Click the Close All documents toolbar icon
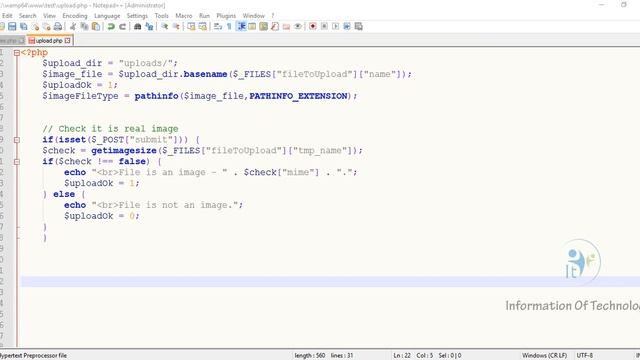Viewport: 640px width, 360px height. click(x=47, y=27)
